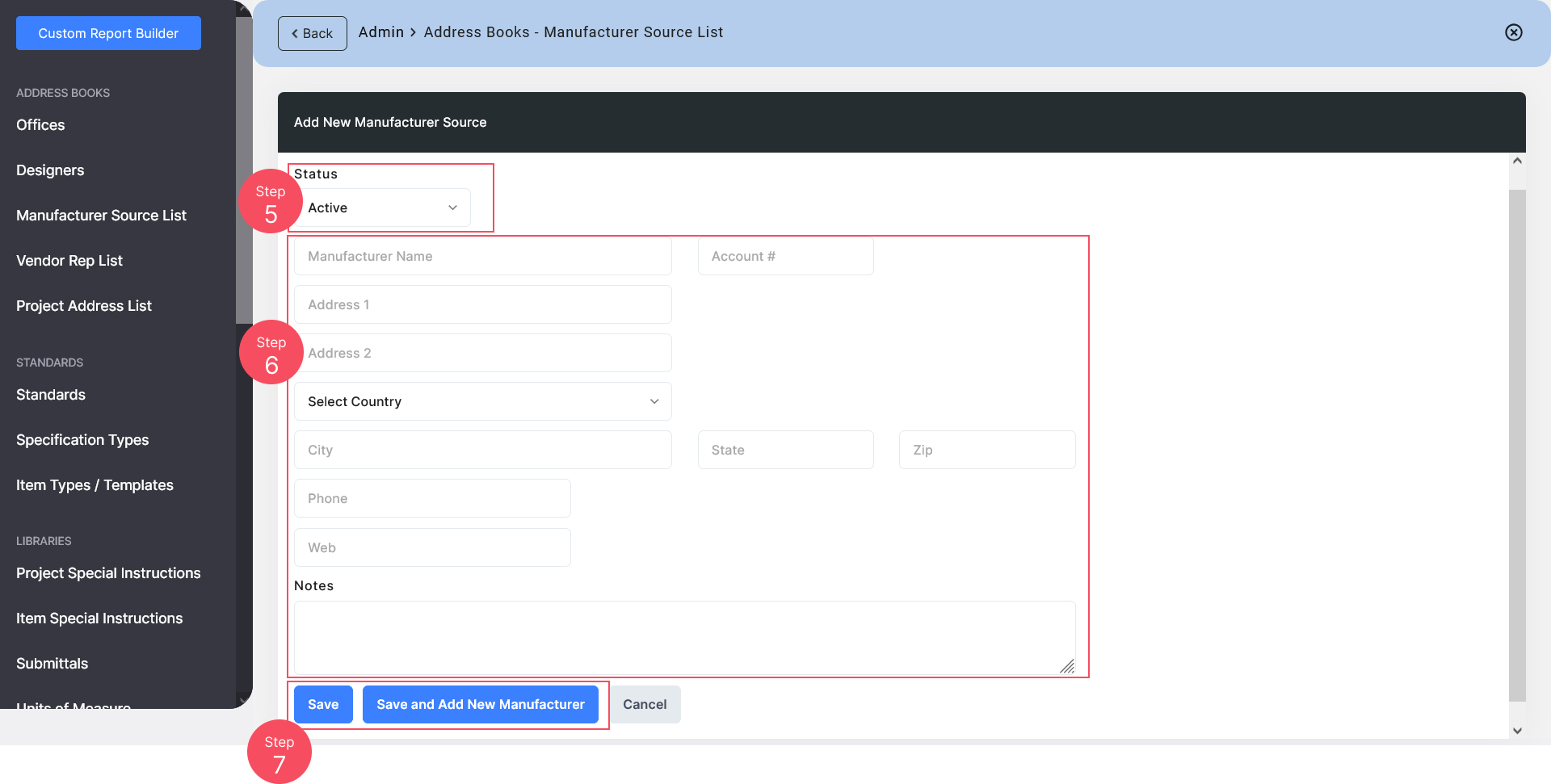Open Item Special Instructions
This screenshot has height=784, width=1551.
[99, 618]
